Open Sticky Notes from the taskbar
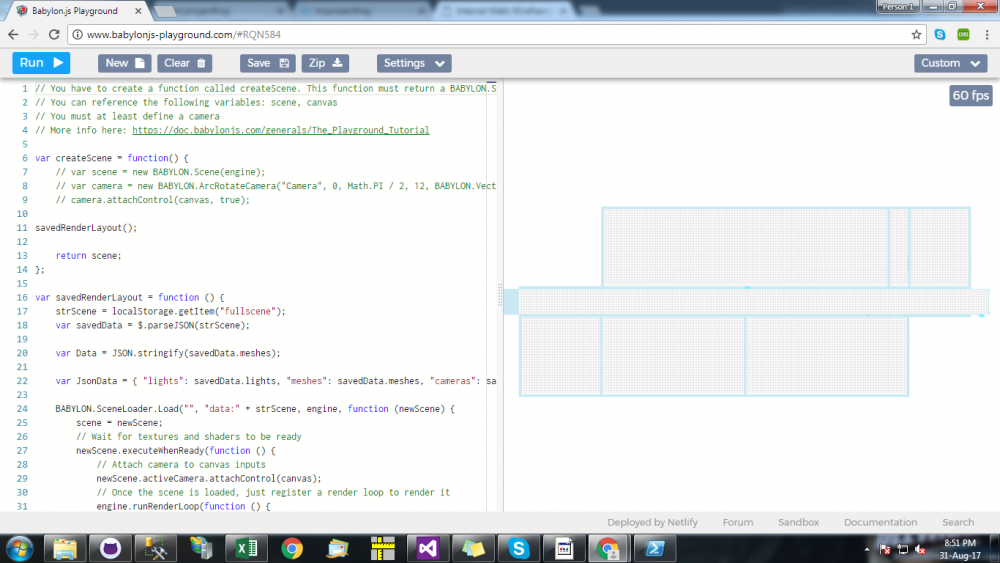This screenshot has width=1000, height=563. (x=473, y=548)
